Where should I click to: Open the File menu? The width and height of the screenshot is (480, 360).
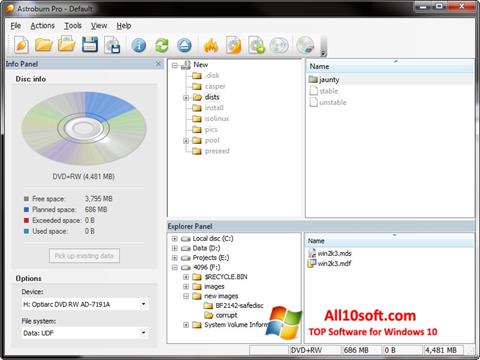(16, 26)
